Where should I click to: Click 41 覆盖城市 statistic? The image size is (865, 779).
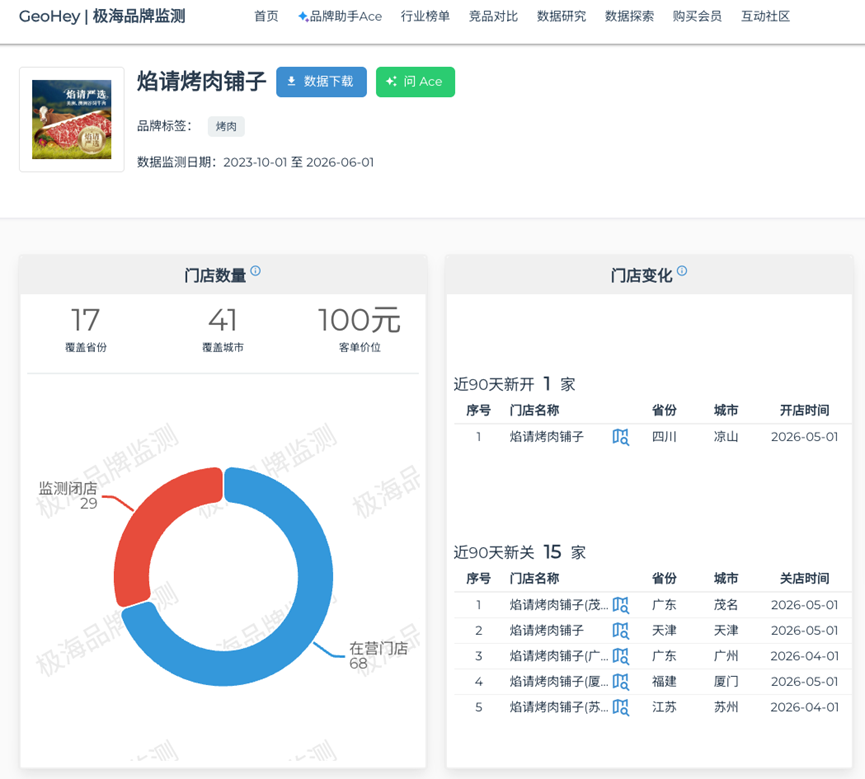[x=223, y=329]
